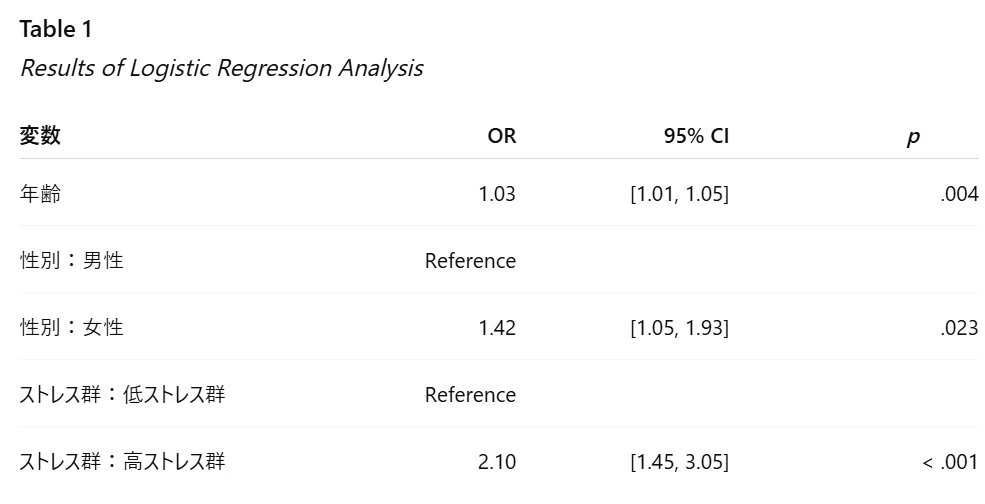
Task: Select the 性別：男性 row label
Action: coord(72,260)
